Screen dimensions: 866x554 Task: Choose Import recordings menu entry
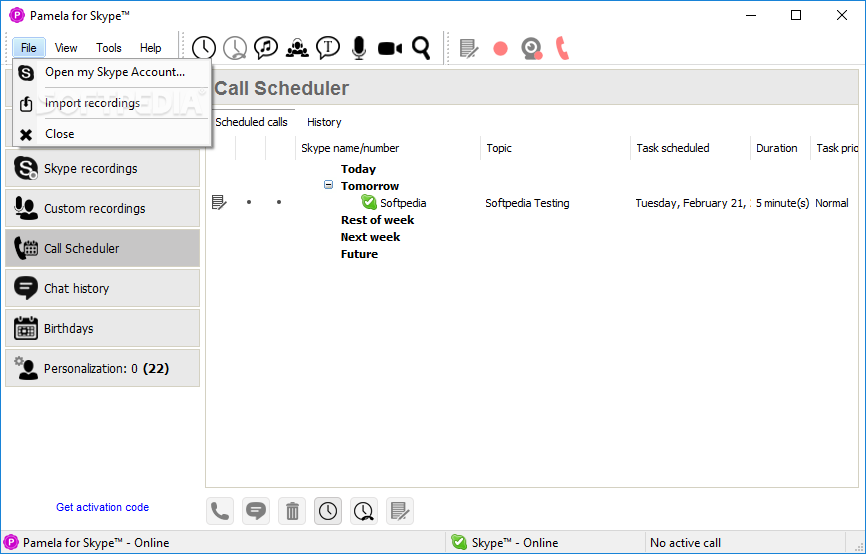(x=112, y=103)
